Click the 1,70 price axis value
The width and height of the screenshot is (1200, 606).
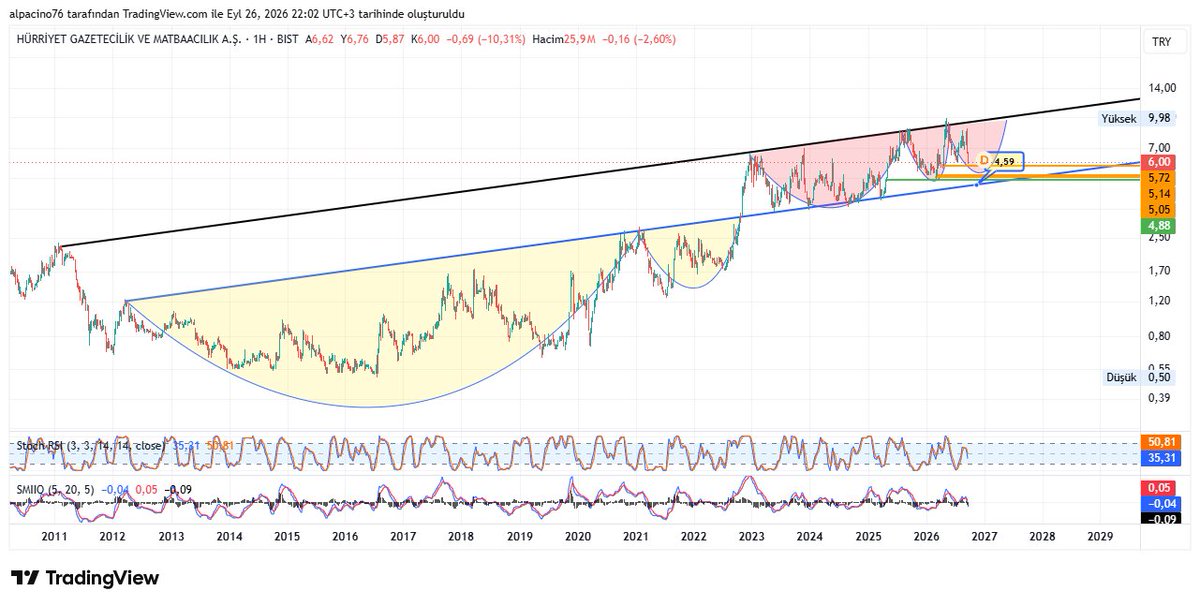tap(1160, 270)
